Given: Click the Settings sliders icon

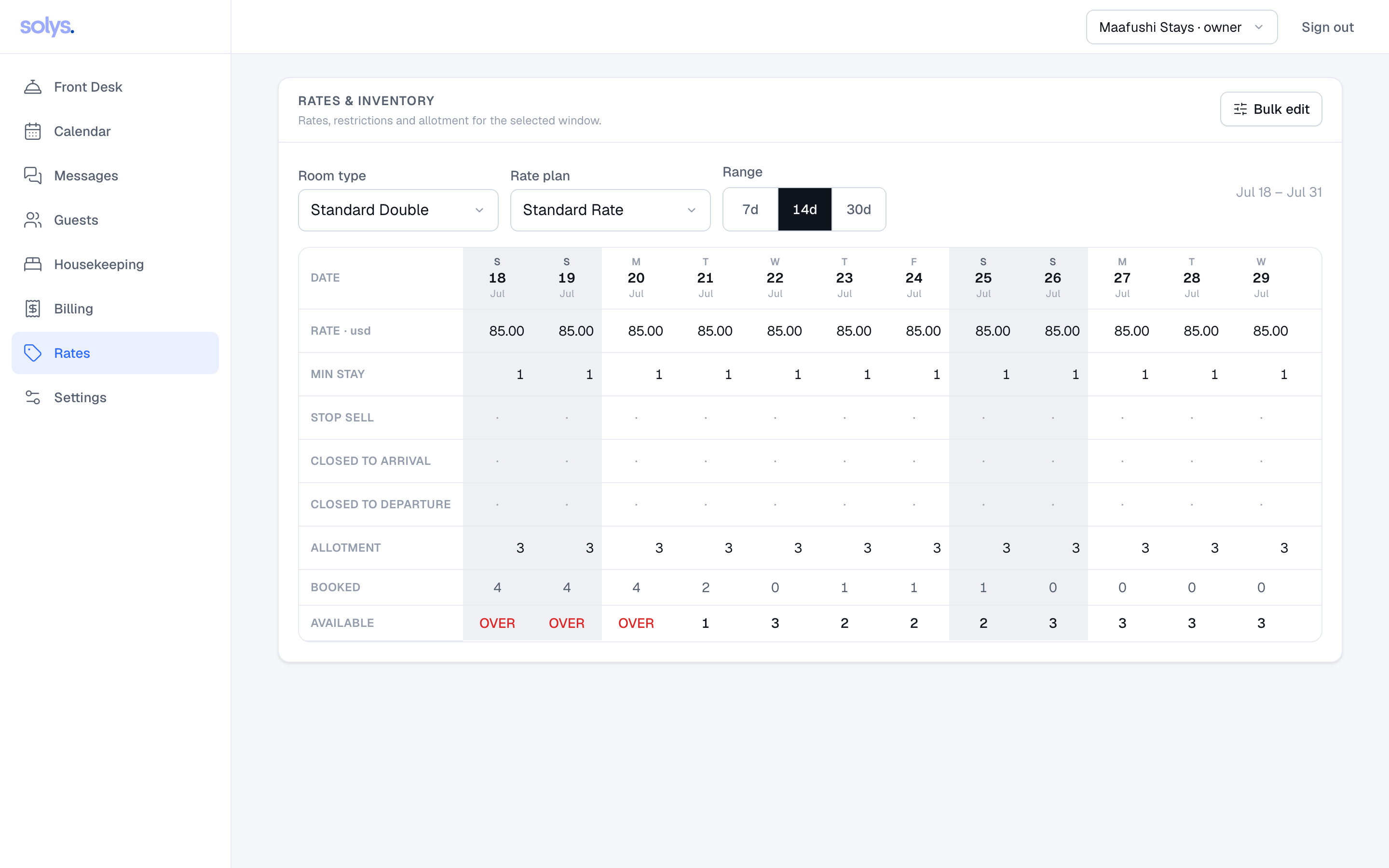Looking at the screenshot, I should [33, 397].
